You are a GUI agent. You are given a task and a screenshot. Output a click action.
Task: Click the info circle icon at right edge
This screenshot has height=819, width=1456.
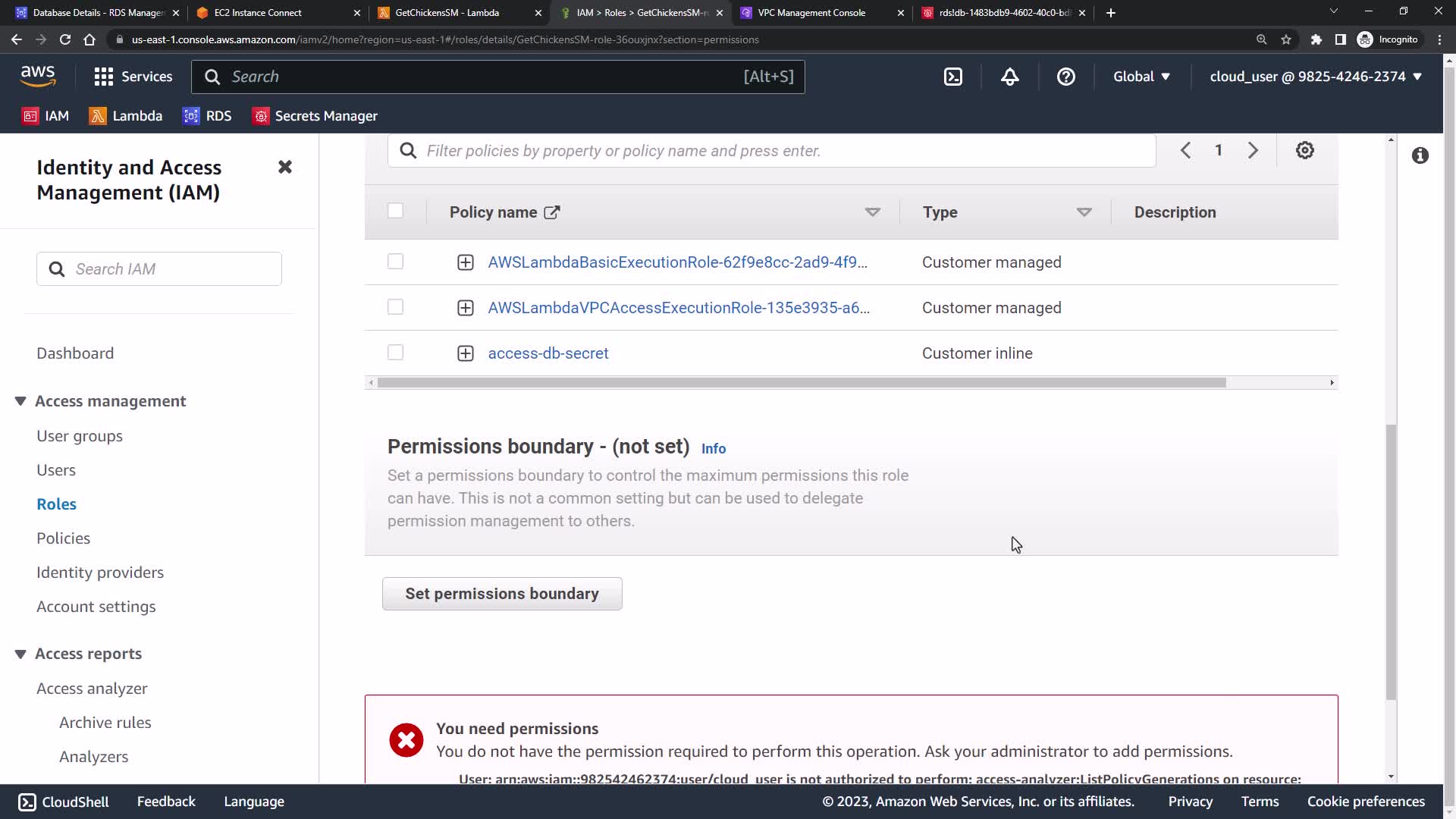pos(1420,155)
